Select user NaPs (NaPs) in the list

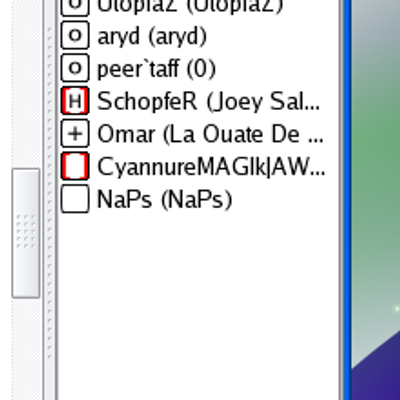click(x=164, y=199)
